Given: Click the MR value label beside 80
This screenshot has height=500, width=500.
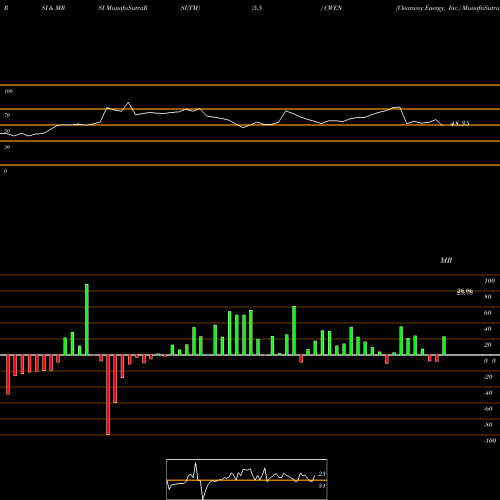Looking at the screenshot, I should click(x=465, y=292).
